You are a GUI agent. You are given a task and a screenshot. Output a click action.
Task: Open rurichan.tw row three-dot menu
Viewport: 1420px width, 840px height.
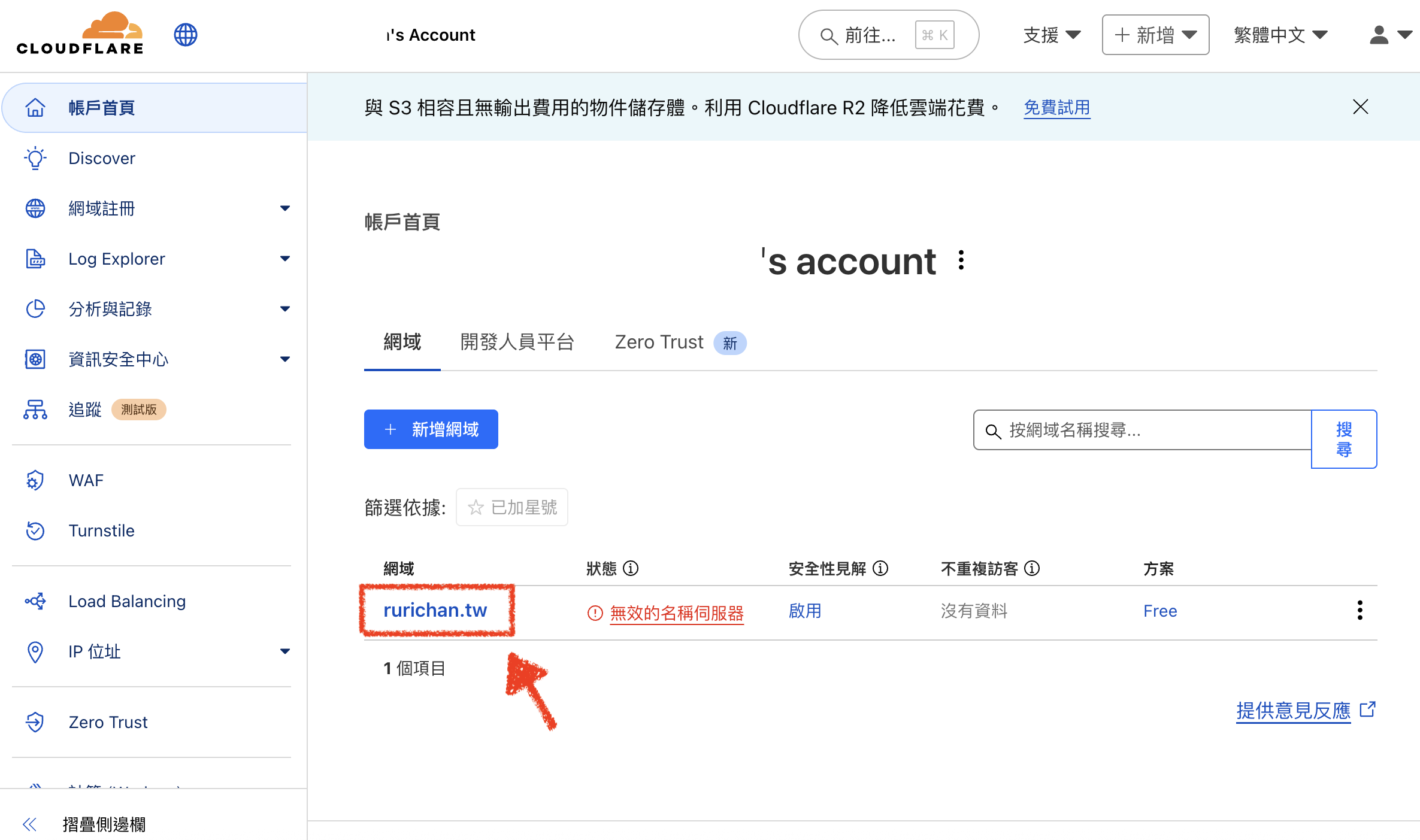click(1360, 611)
